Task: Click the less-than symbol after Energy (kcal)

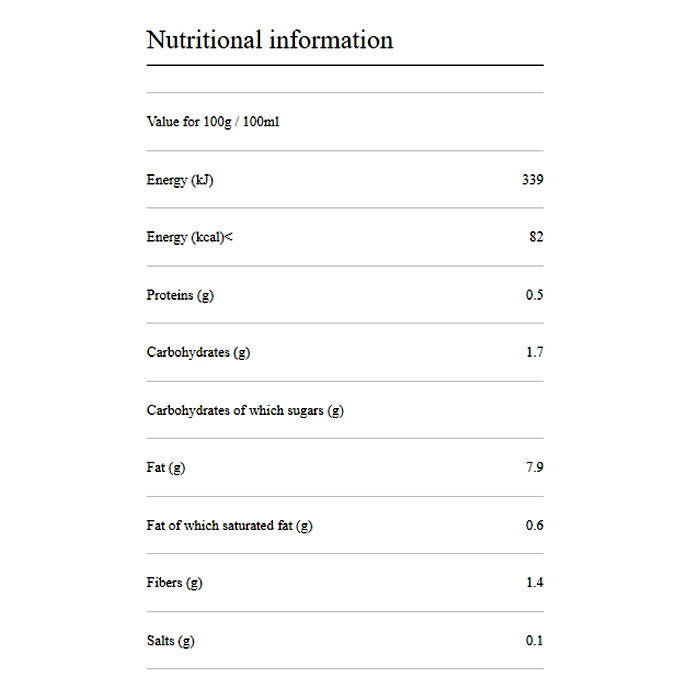Action: click(x=229, y=237)
